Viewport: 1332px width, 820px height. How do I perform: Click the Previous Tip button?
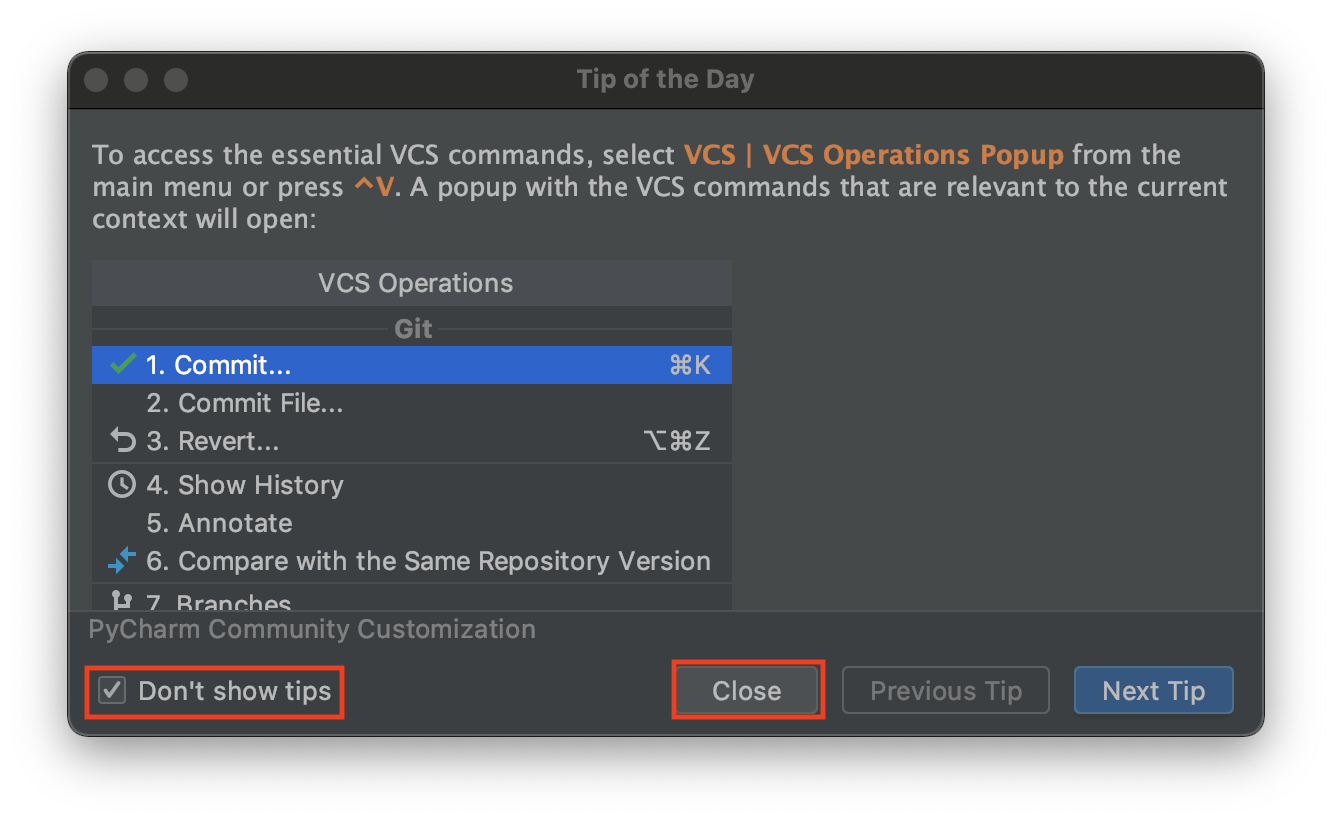(x=946, y=691)
